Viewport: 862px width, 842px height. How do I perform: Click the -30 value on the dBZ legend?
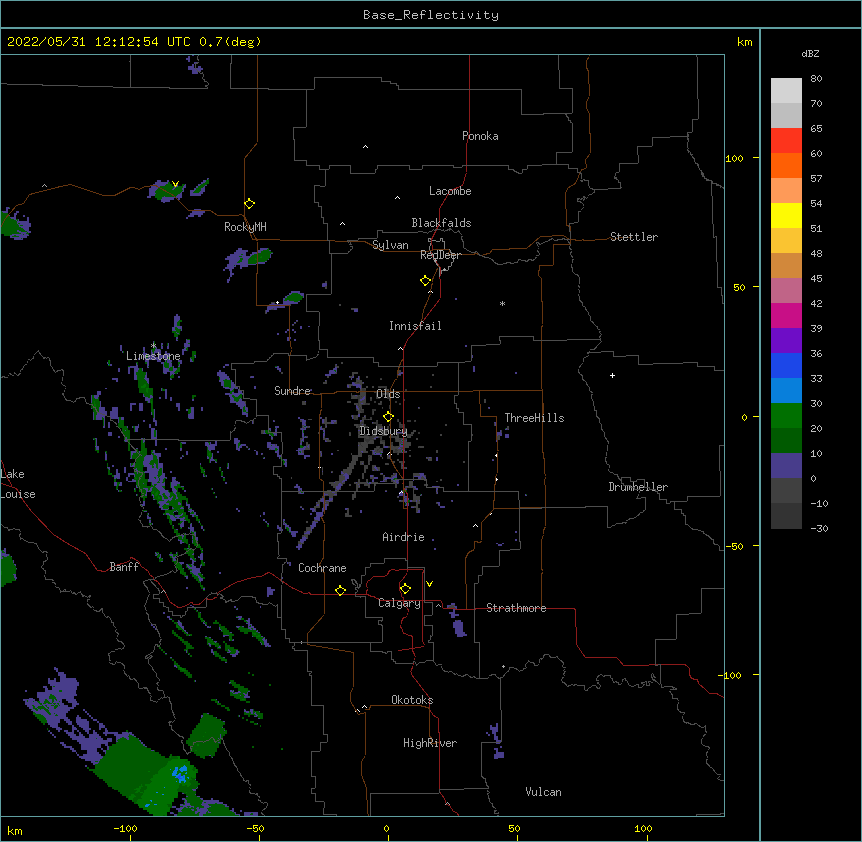pyautogui.click(x=819, y=528)
